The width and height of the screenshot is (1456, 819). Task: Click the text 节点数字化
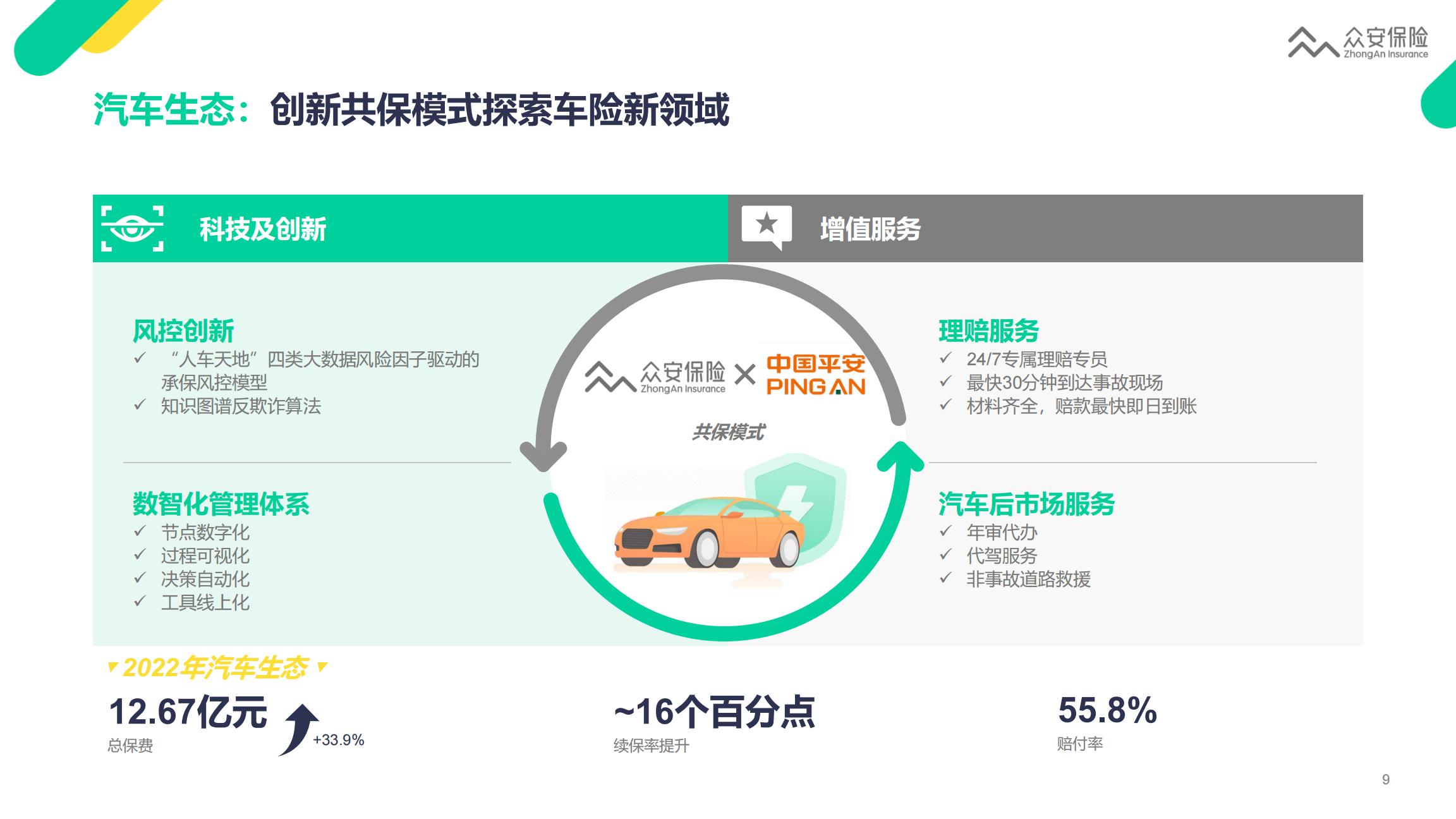[x=205, y=532]
